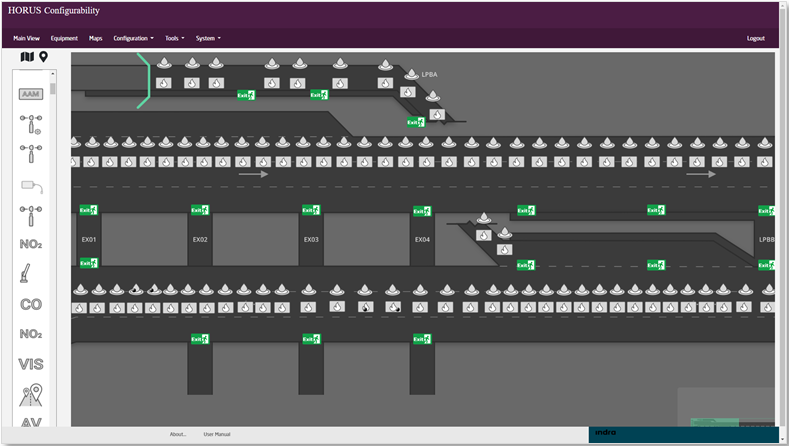Viewport: 789px width, 446px height.
Task: Click the location pin icon above palette
Action: tap(44, 57)
